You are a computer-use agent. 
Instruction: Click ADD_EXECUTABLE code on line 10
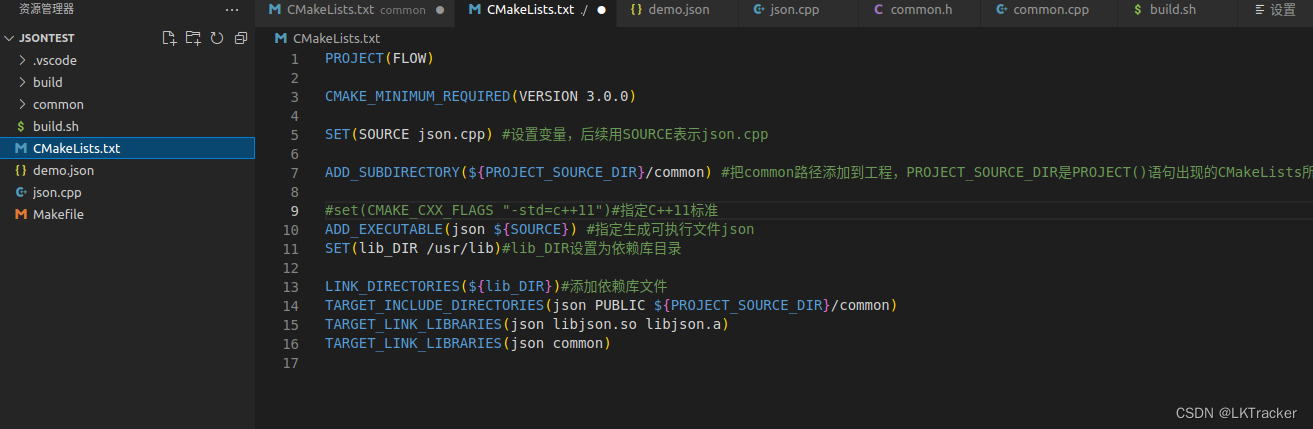coord(451,230)
